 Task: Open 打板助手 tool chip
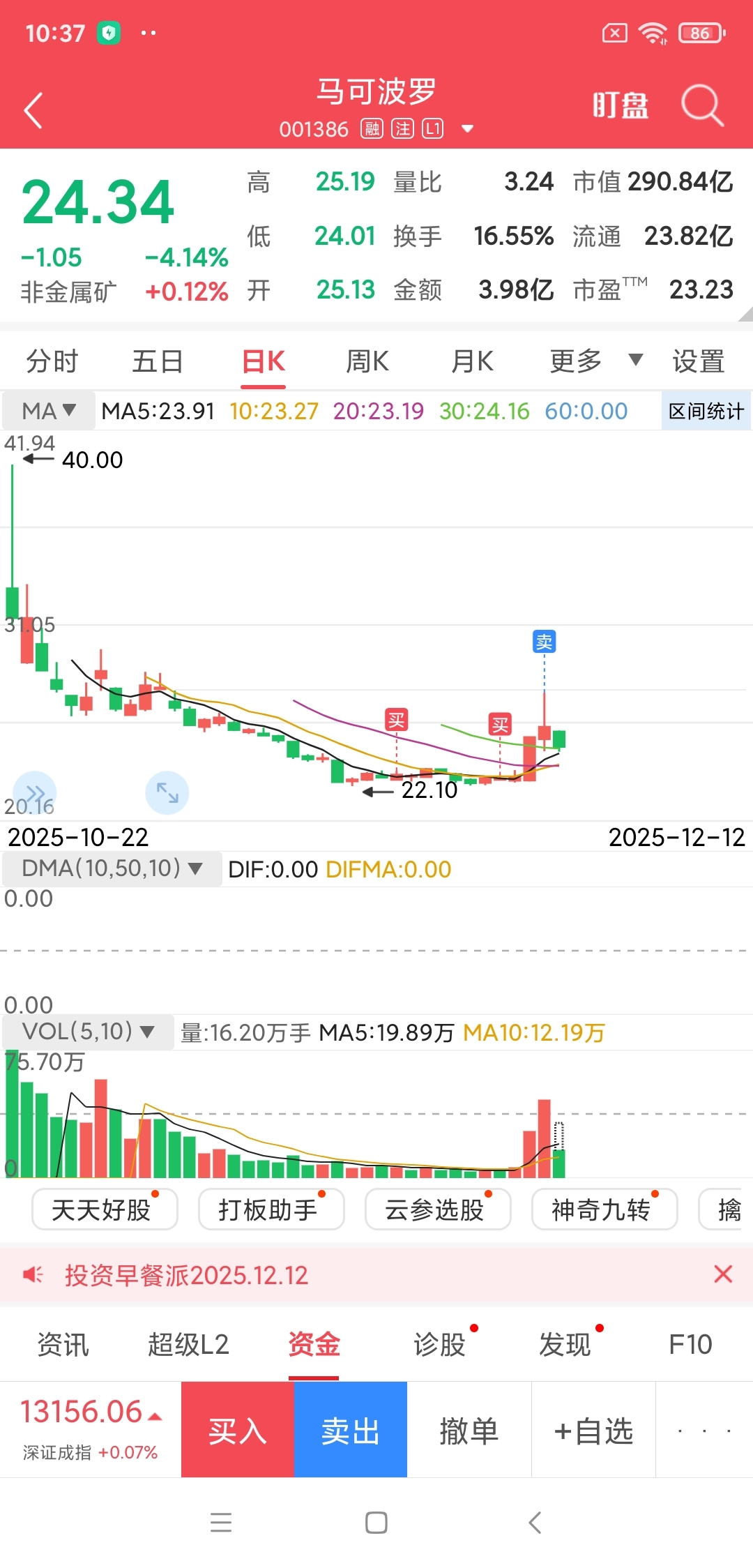pyautogui.click(x=271, y=1209)
